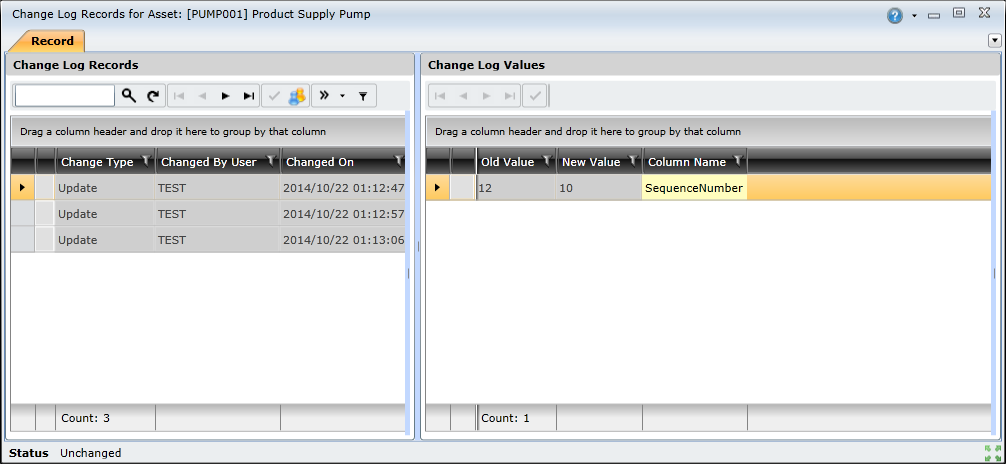Image resolution: width=1006 pixels, height=464 pixels.
Task: Click the funnel filter toolbar button
Action: tap(363, 96)
